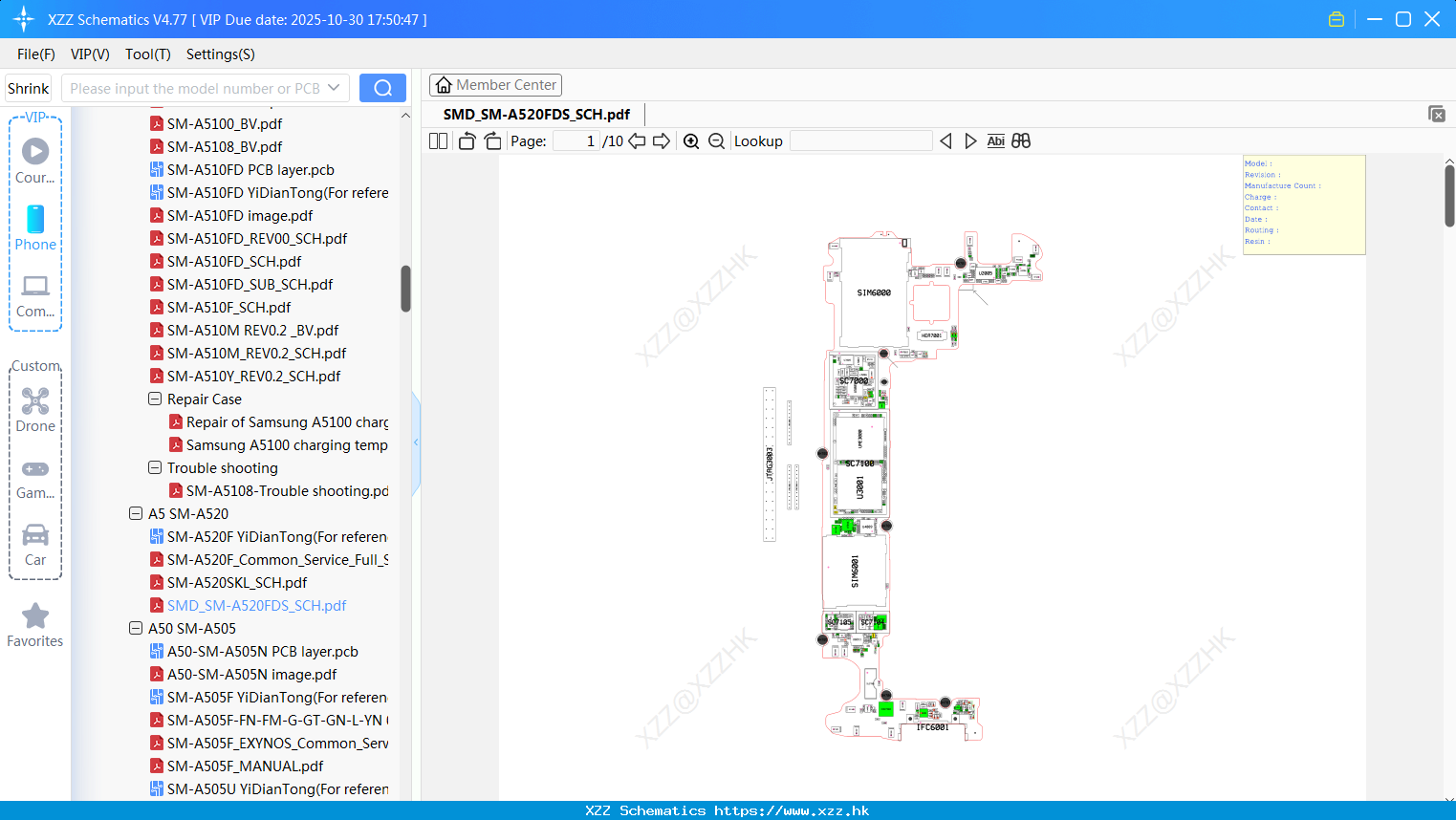1456x820 pixels.
Task: Click the file tree vertical scrollbar
Action: click(x=405, y=289)
